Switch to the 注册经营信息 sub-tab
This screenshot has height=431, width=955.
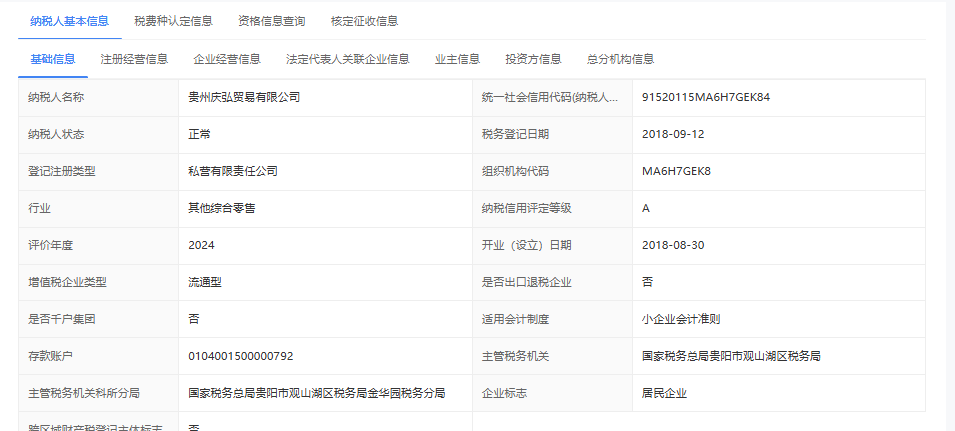134,59
